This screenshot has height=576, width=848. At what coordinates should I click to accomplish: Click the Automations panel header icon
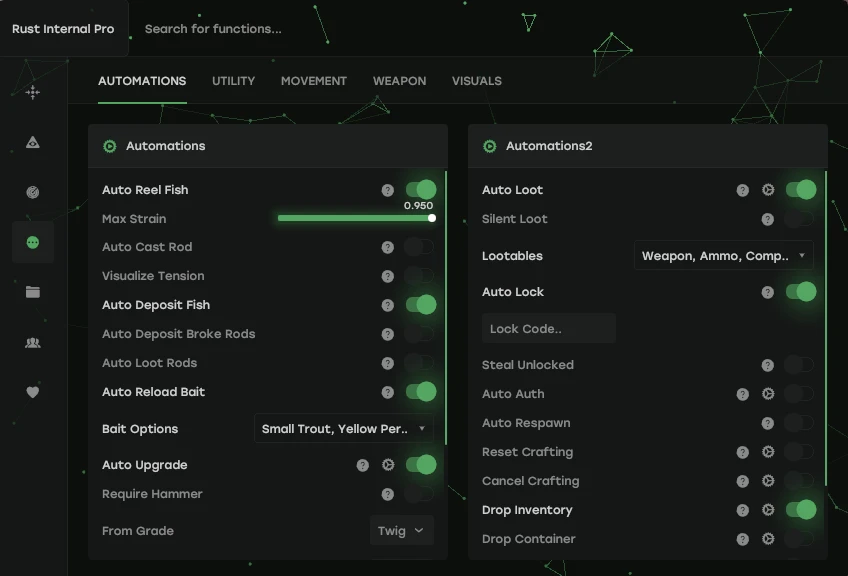tap(110, 146)
